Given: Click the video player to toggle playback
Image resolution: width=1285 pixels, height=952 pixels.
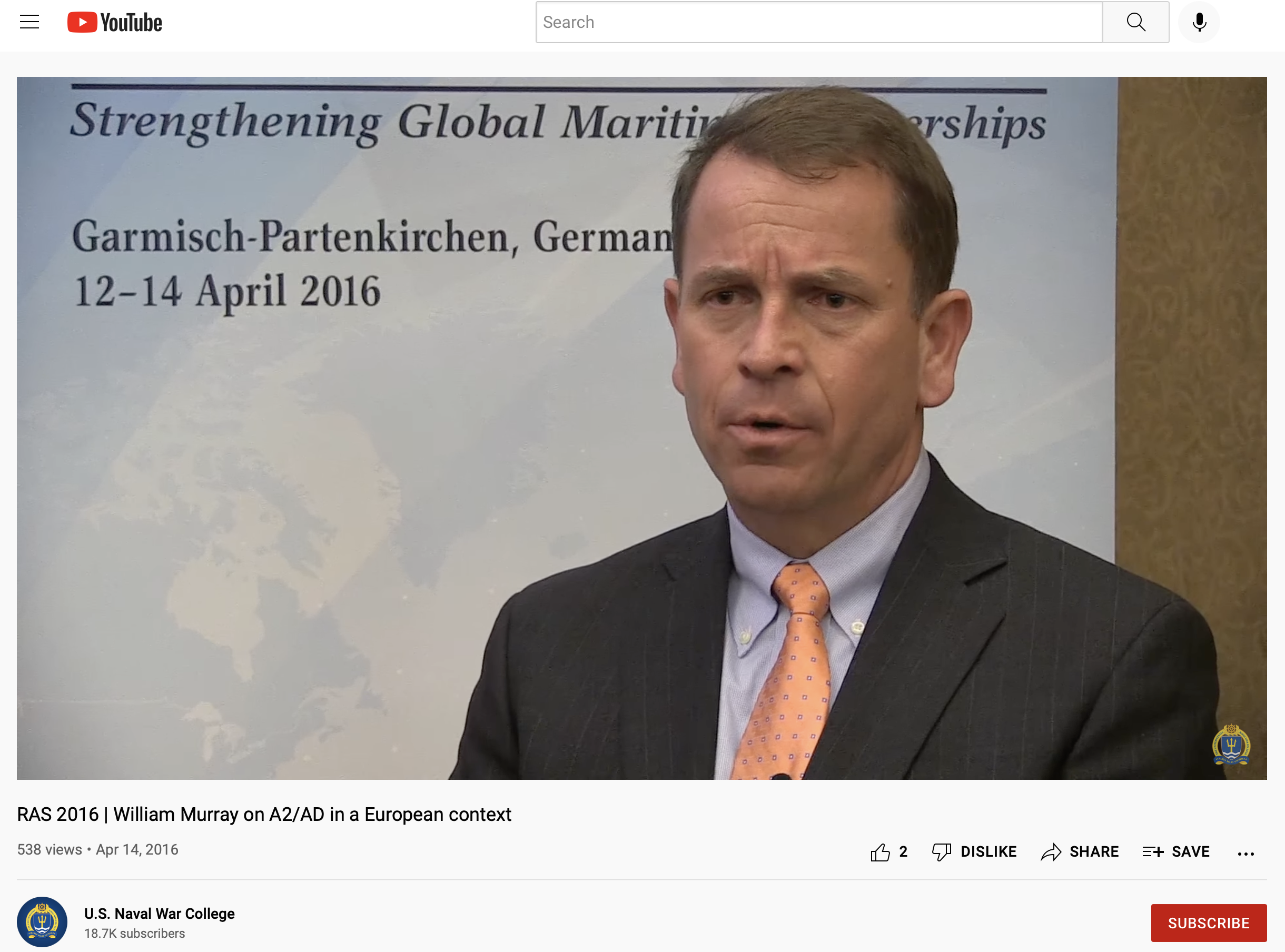Looking at the screenshot, I should click(641, 428).
